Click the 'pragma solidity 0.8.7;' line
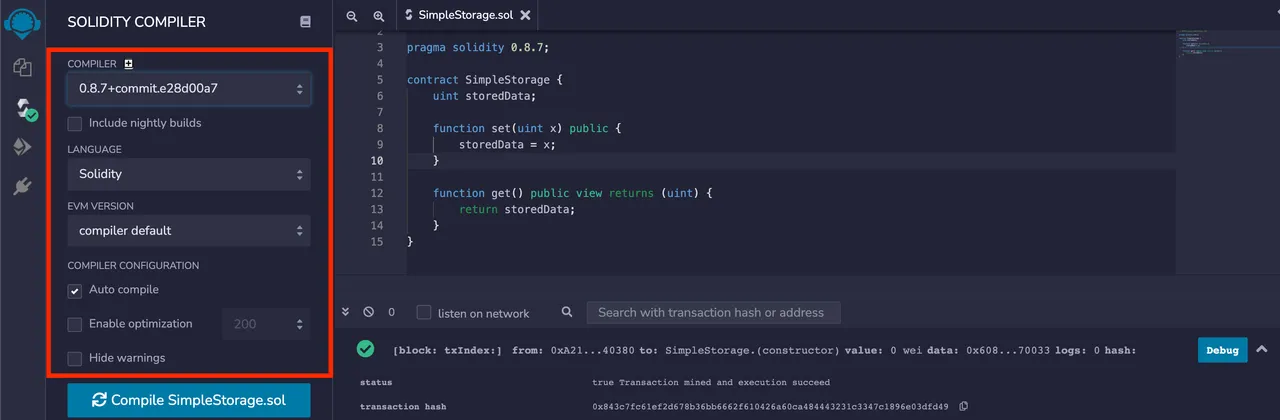Viewport: 1280px width, 420px height. 478,47
